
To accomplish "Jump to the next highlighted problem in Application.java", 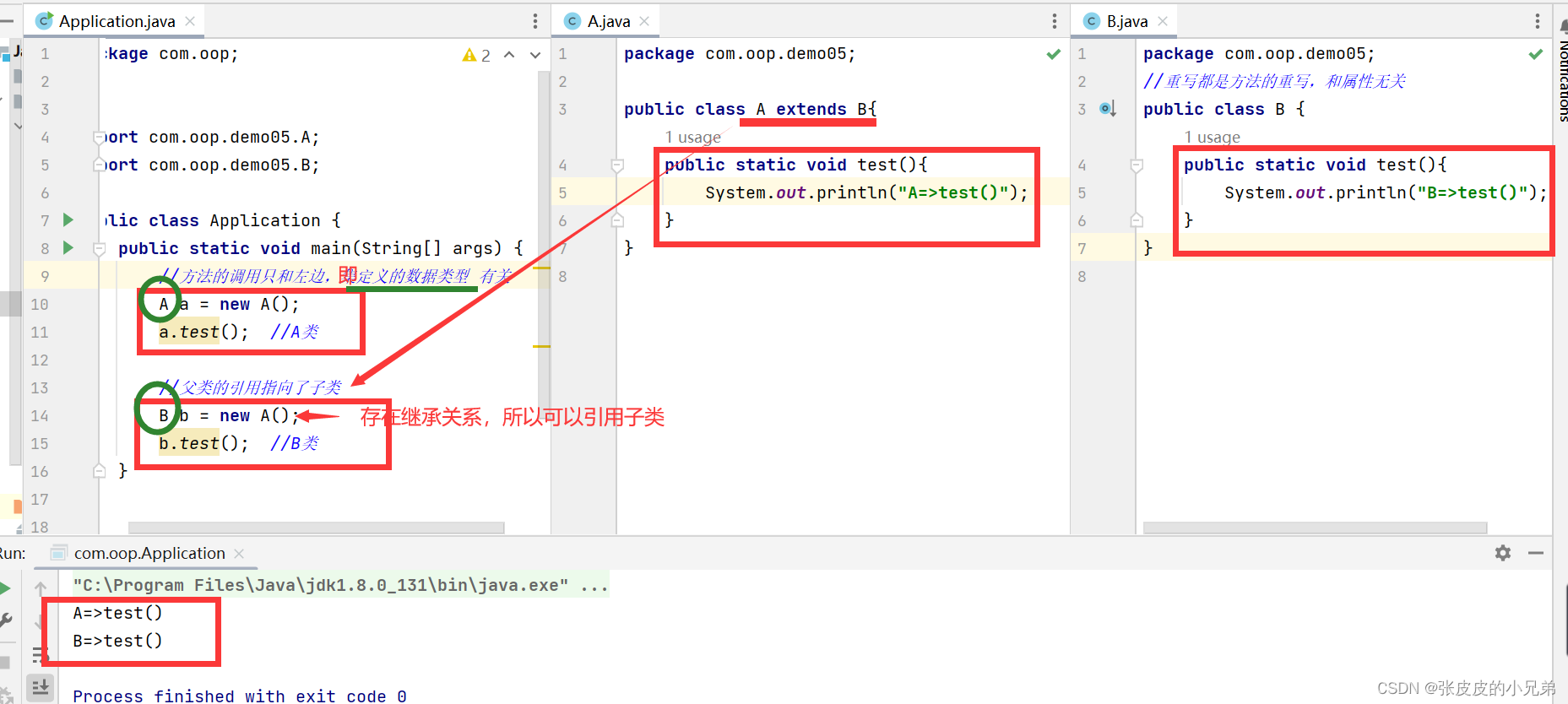I will pos(535,55).
